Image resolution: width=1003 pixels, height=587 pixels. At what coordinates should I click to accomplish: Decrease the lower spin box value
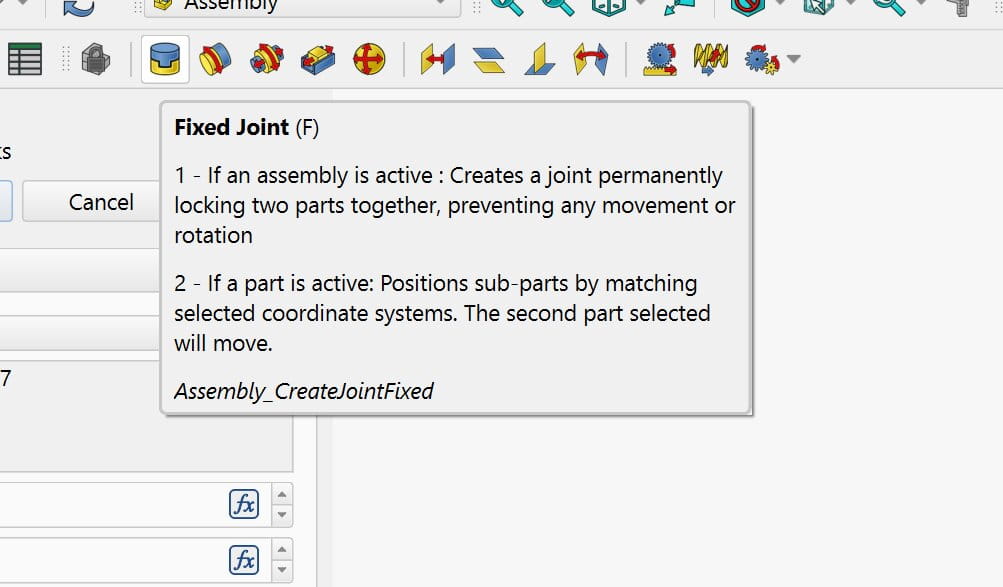[x=283, y=570]
